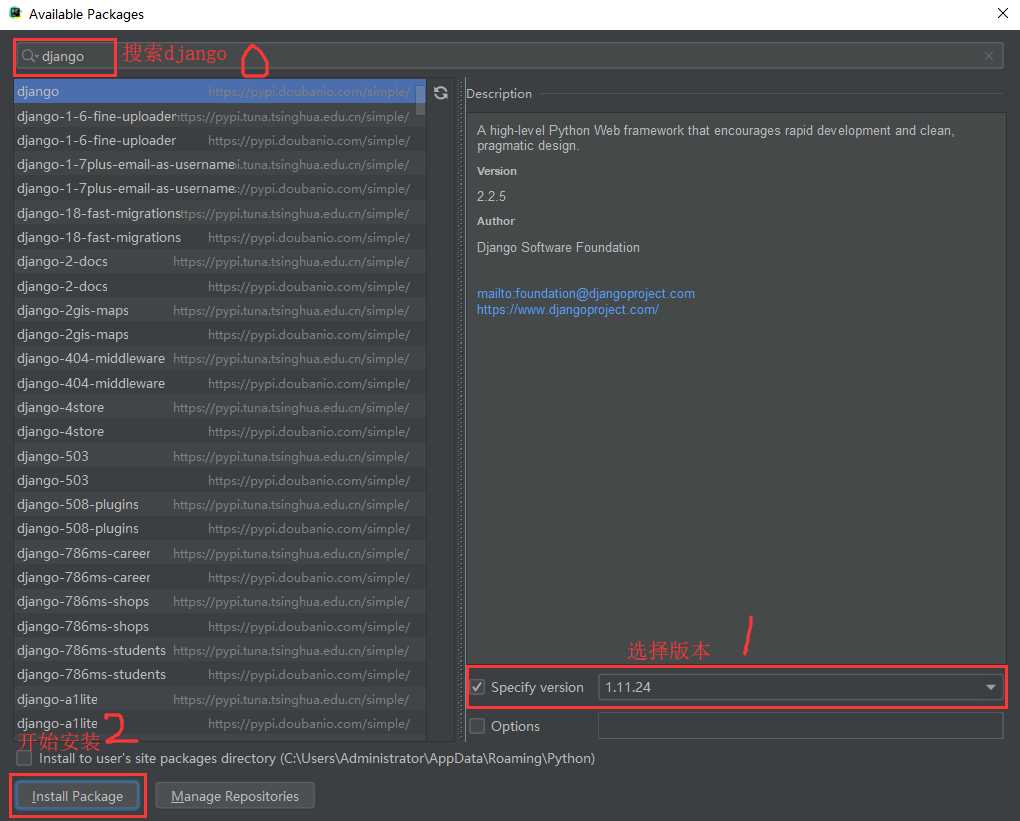Viewport: 1020px width, 821px height.
Task: Select django-a1lite tsinghua row
Action: pyautogui.click(x=220, y=699)
